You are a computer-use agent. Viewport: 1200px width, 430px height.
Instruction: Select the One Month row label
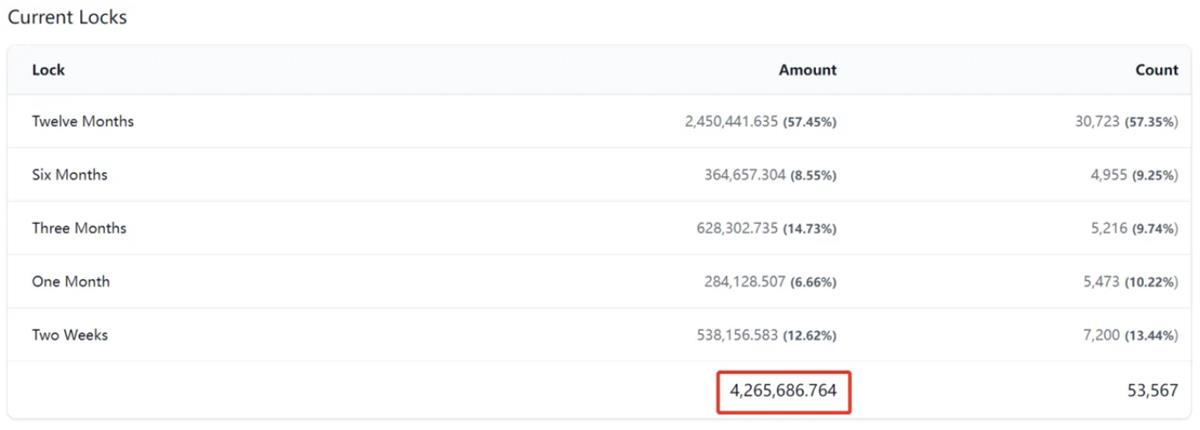pyautogui.click(x=71, y=282)
